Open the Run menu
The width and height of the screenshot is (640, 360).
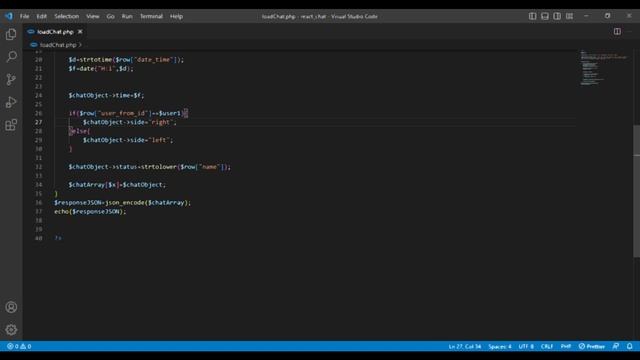(127, 16)
